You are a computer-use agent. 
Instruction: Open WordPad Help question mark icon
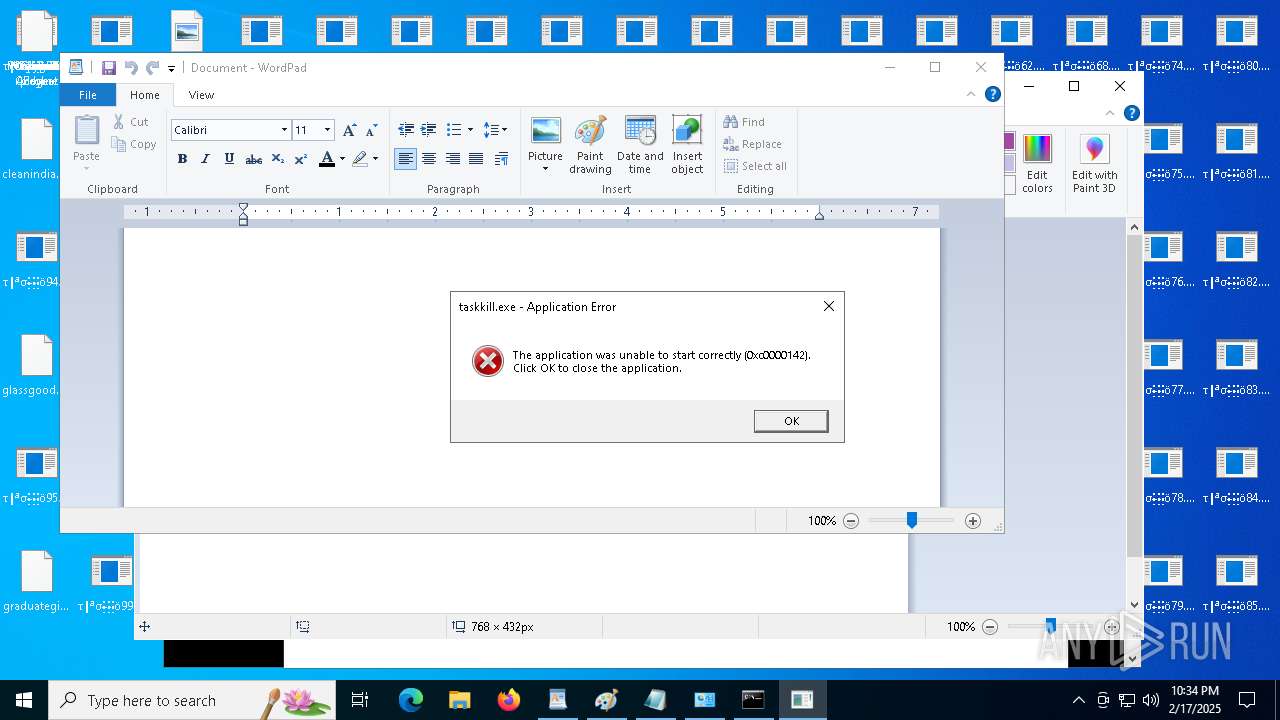[x=992, y=94]
